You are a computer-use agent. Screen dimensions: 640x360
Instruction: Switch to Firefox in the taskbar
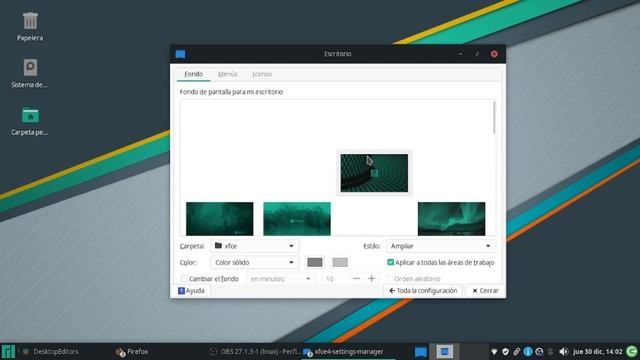click(x=133, y=351)
